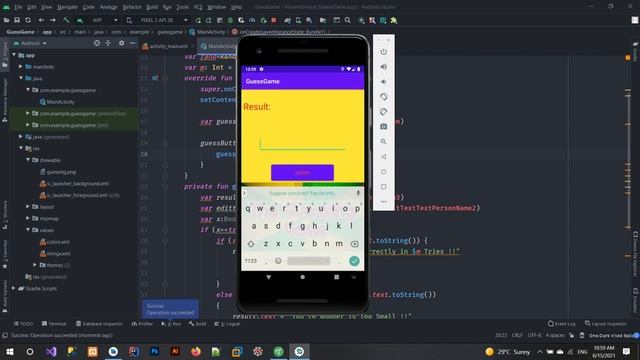Open the Layout Inspector button
640x360 pixels.
click(606, 324)
